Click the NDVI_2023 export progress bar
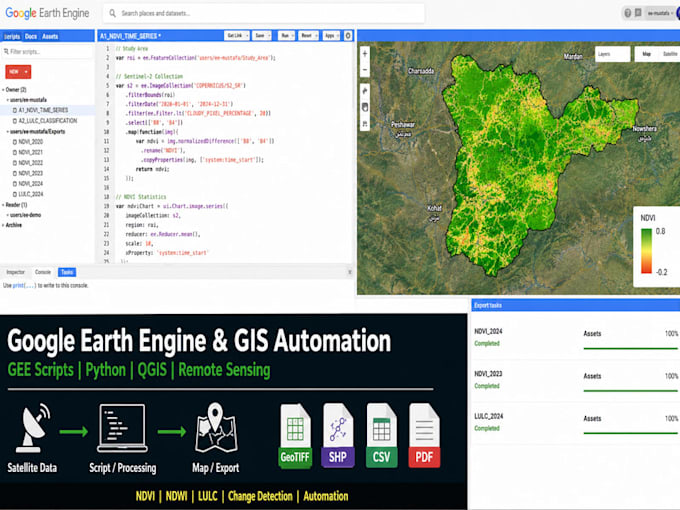Screen dimensions: 680x510 point(631,391)
